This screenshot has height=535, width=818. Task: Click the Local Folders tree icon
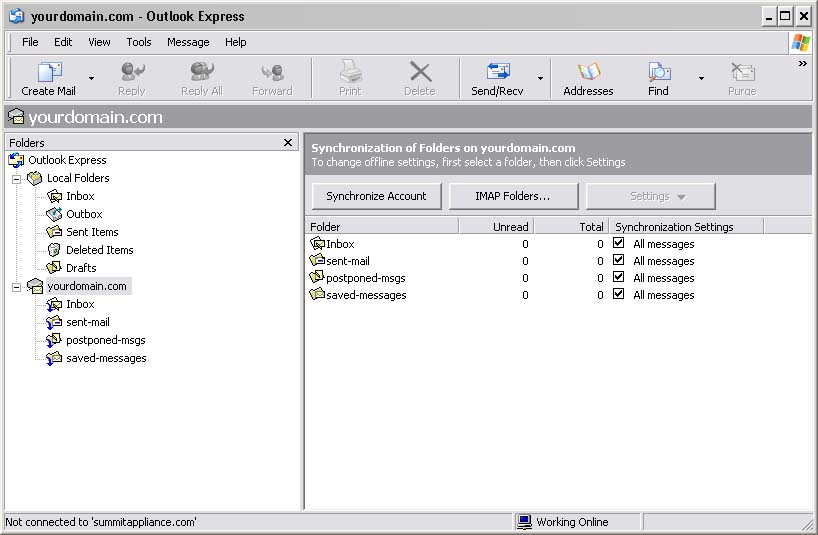click(x=34, y=178)
